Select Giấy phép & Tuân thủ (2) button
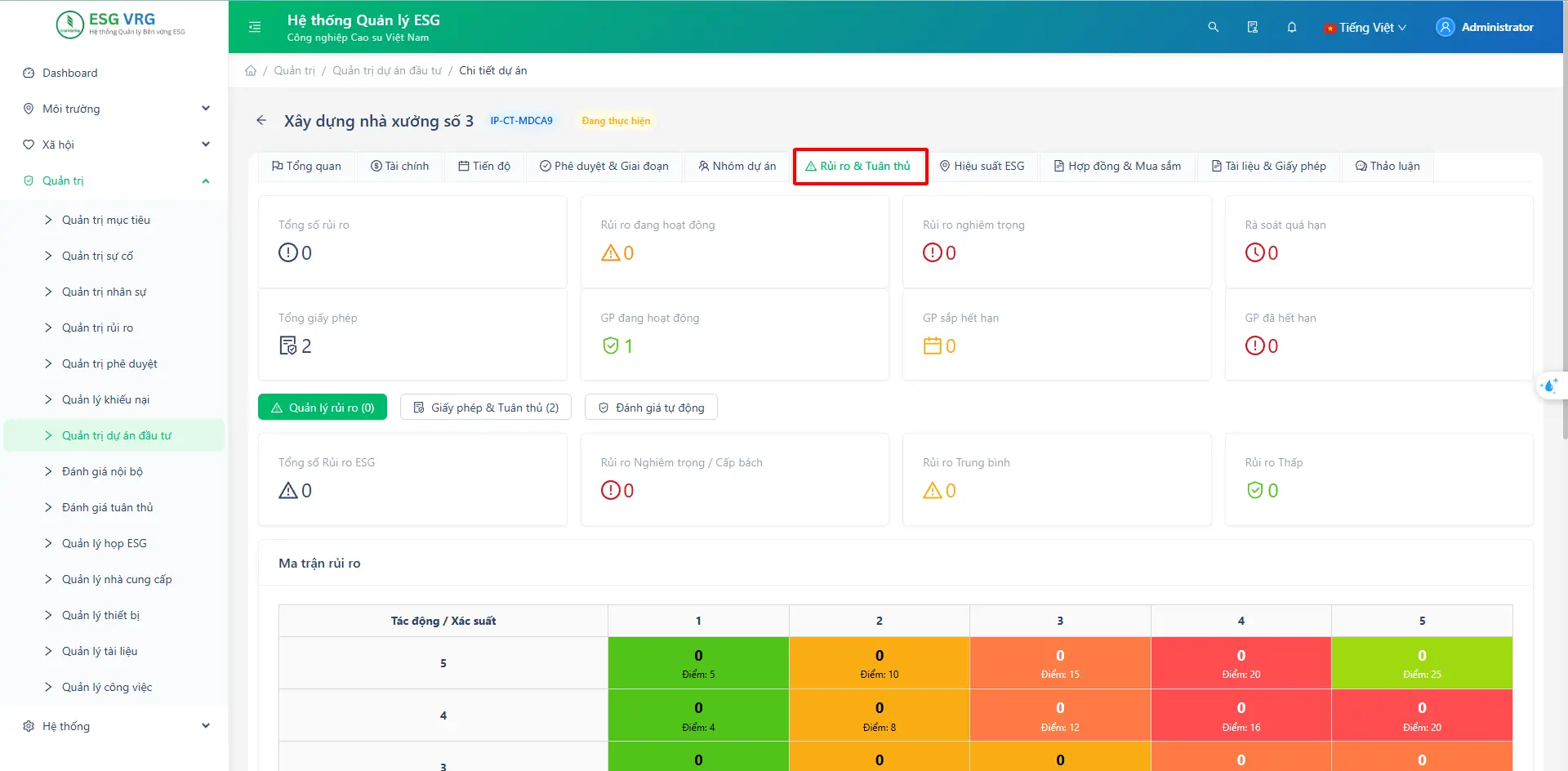 (x=486, y=408)
